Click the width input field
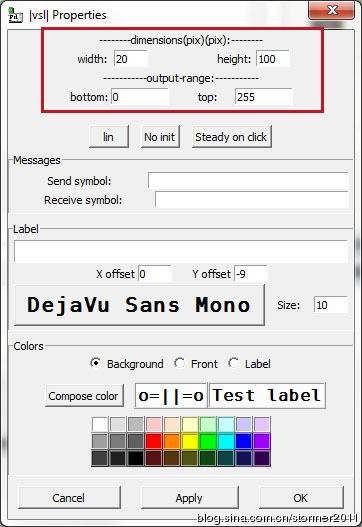Screen dimensions: 362x527 [131, 59]
